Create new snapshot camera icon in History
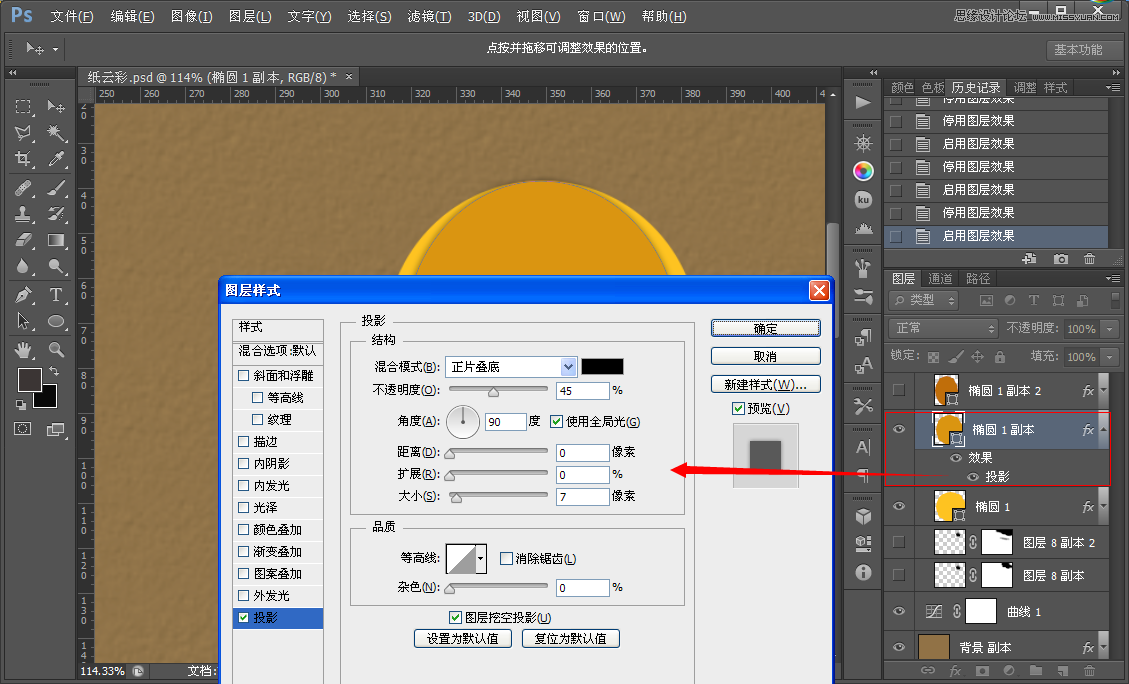Viewport: 1129px width, 684px height. click(x=1061, y=258)
